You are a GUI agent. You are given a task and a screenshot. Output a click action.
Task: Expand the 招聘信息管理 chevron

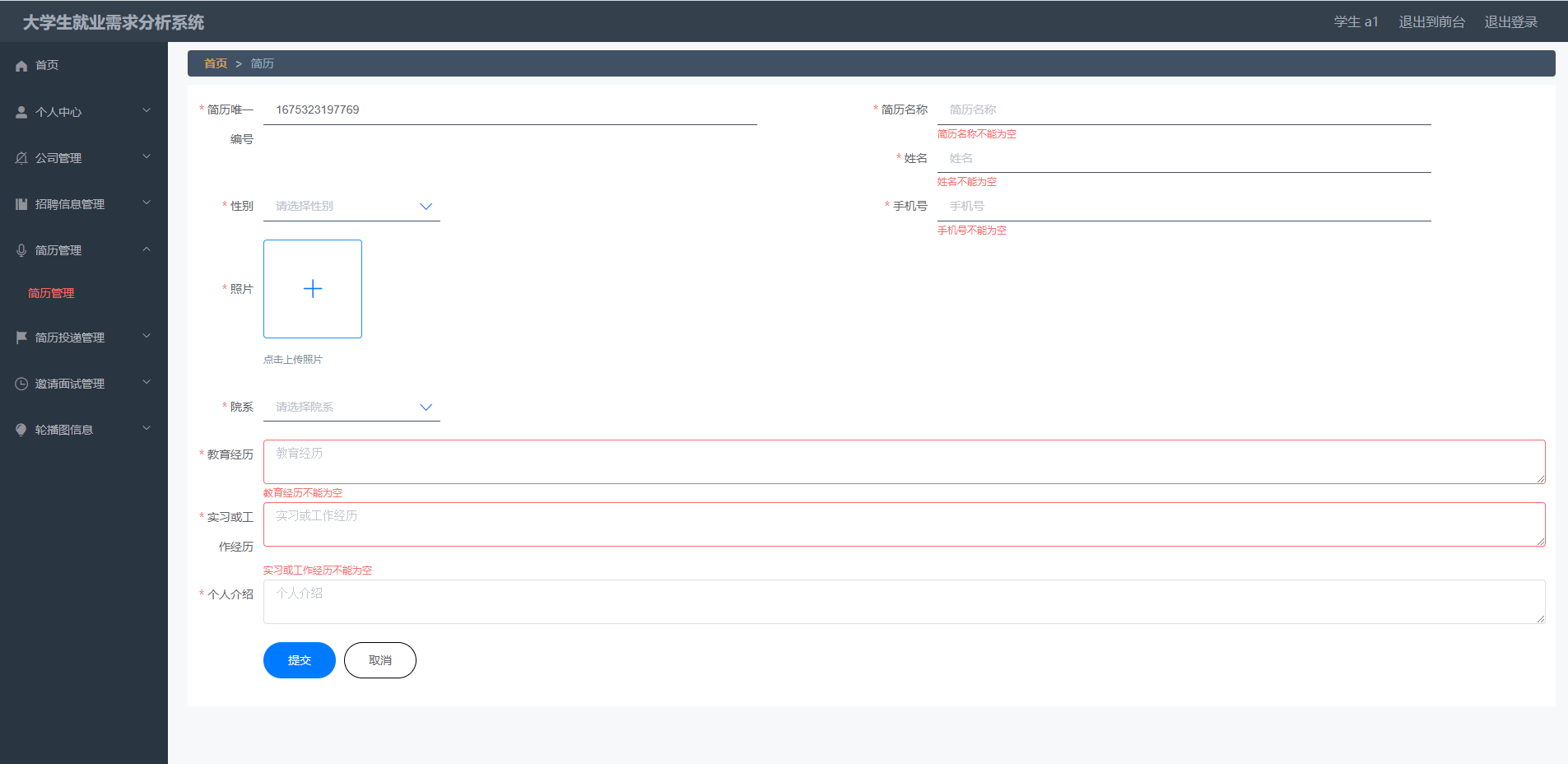[147, 203]
